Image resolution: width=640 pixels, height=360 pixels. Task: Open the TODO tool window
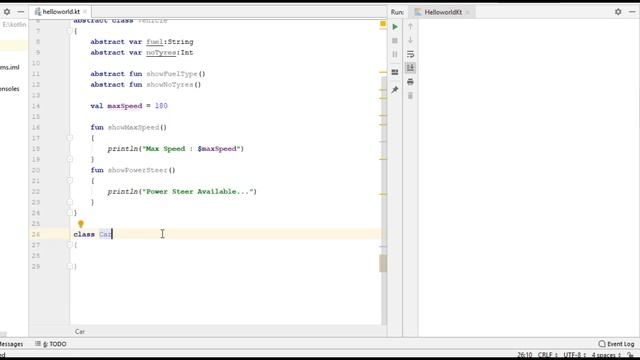(x=51, y=344)
